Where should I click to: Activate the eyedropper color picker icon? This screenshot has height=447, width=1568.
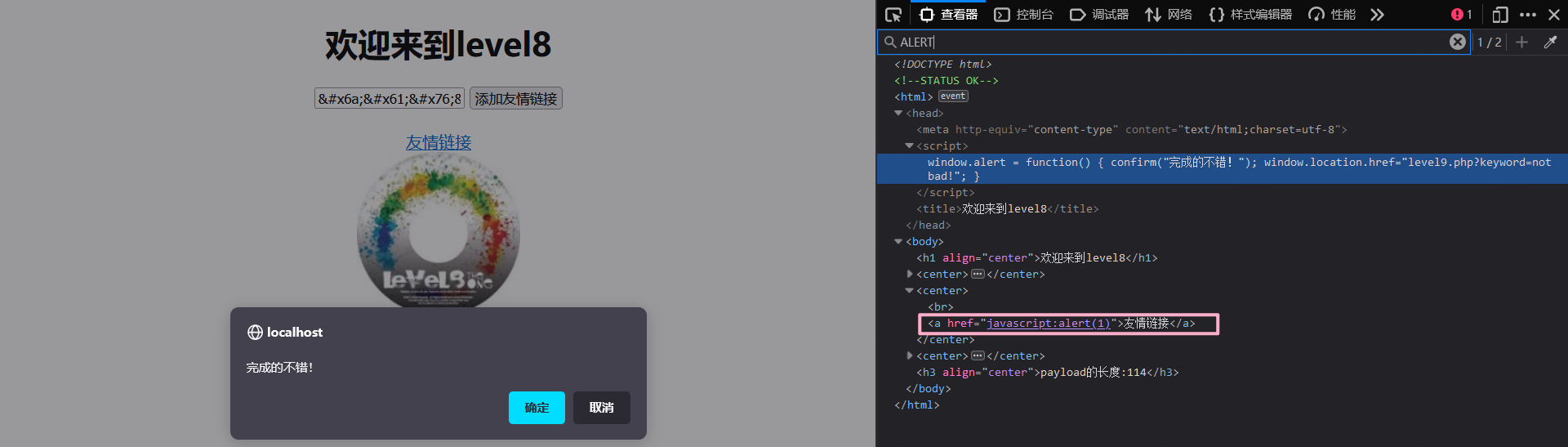tap(1550, 42)
